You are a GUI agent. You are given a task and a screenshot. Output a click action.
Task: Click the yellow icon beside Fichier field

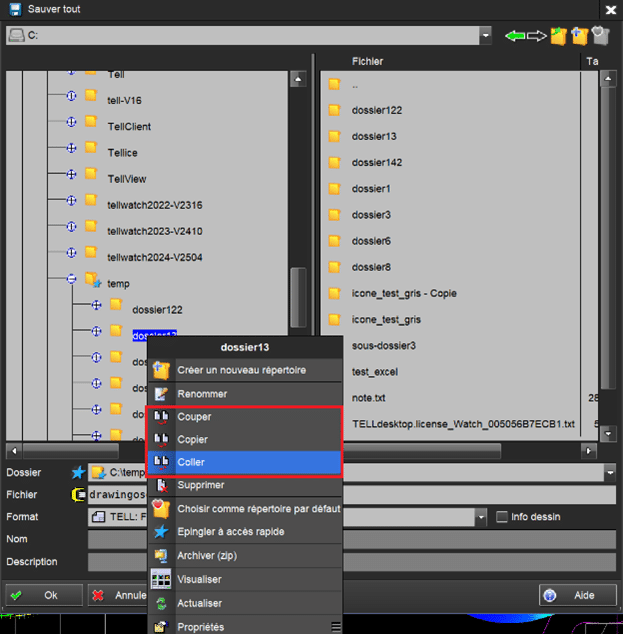(x=79, y=494)
